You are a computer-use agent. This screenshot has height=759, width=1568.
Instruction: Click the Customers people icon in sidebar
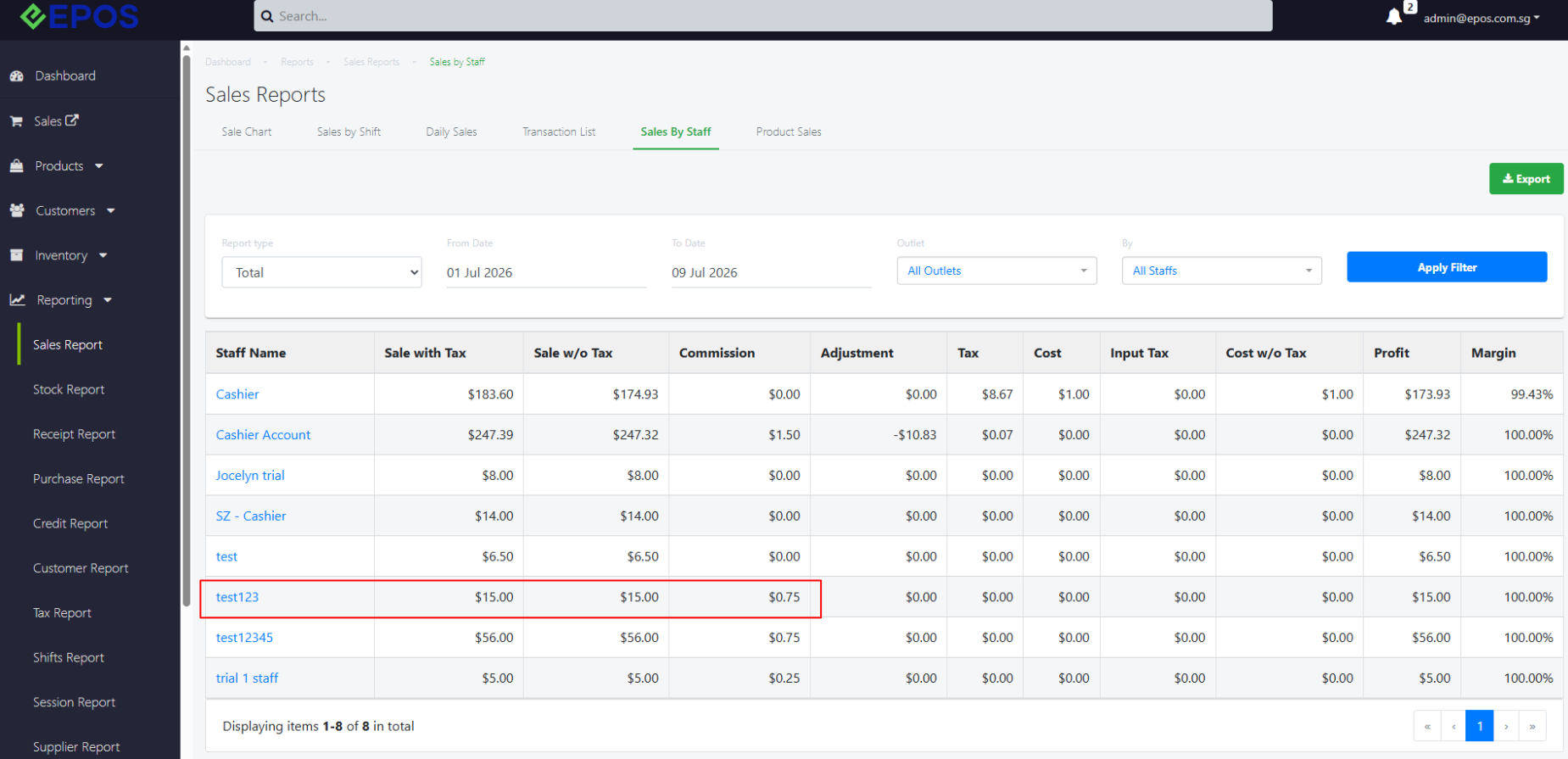pos(17,210)
